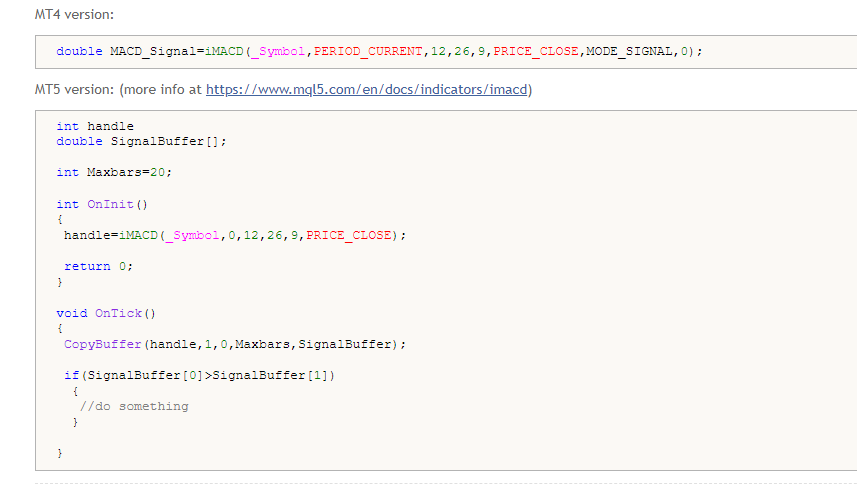Click the 'double MACD_Signal=iMACD' code line

pyautogui.click(x=379, y=51)
